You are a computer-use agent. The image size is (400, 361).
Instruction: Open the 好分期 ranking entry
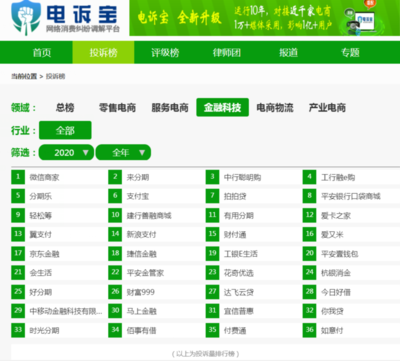pyautogui.click(x=41, y=292)
